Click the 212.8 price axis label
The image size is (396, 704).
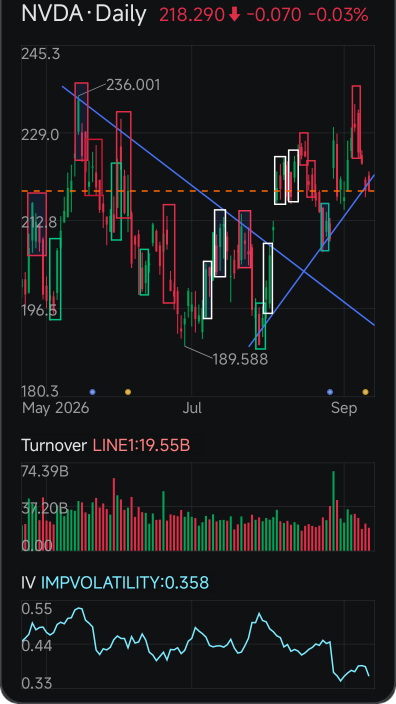(40, 222)
